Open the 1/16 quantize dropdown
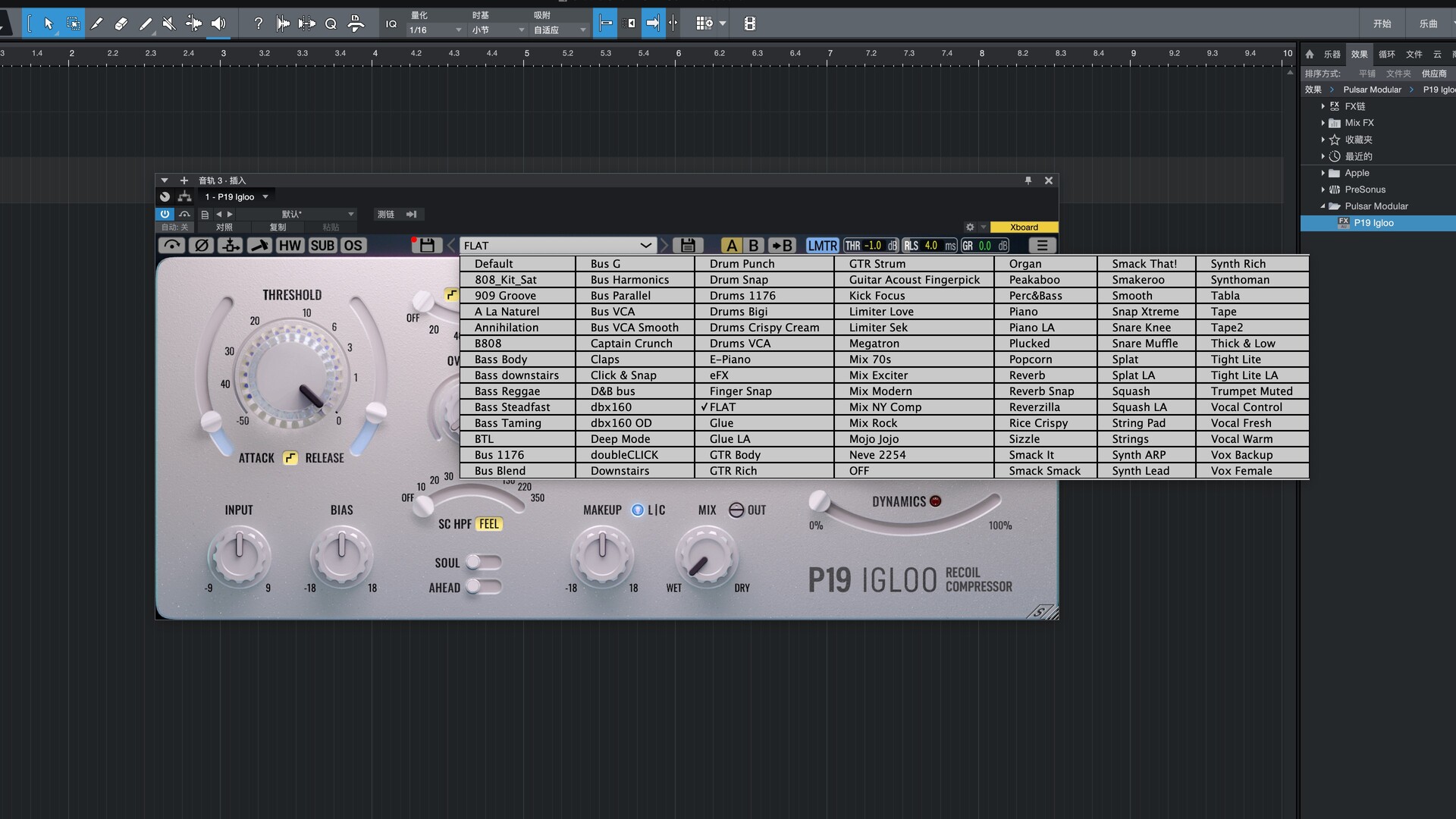Image resolution: width=1456 pixels, height=819 pixels. pyautogui.click(x=435, y=30)
